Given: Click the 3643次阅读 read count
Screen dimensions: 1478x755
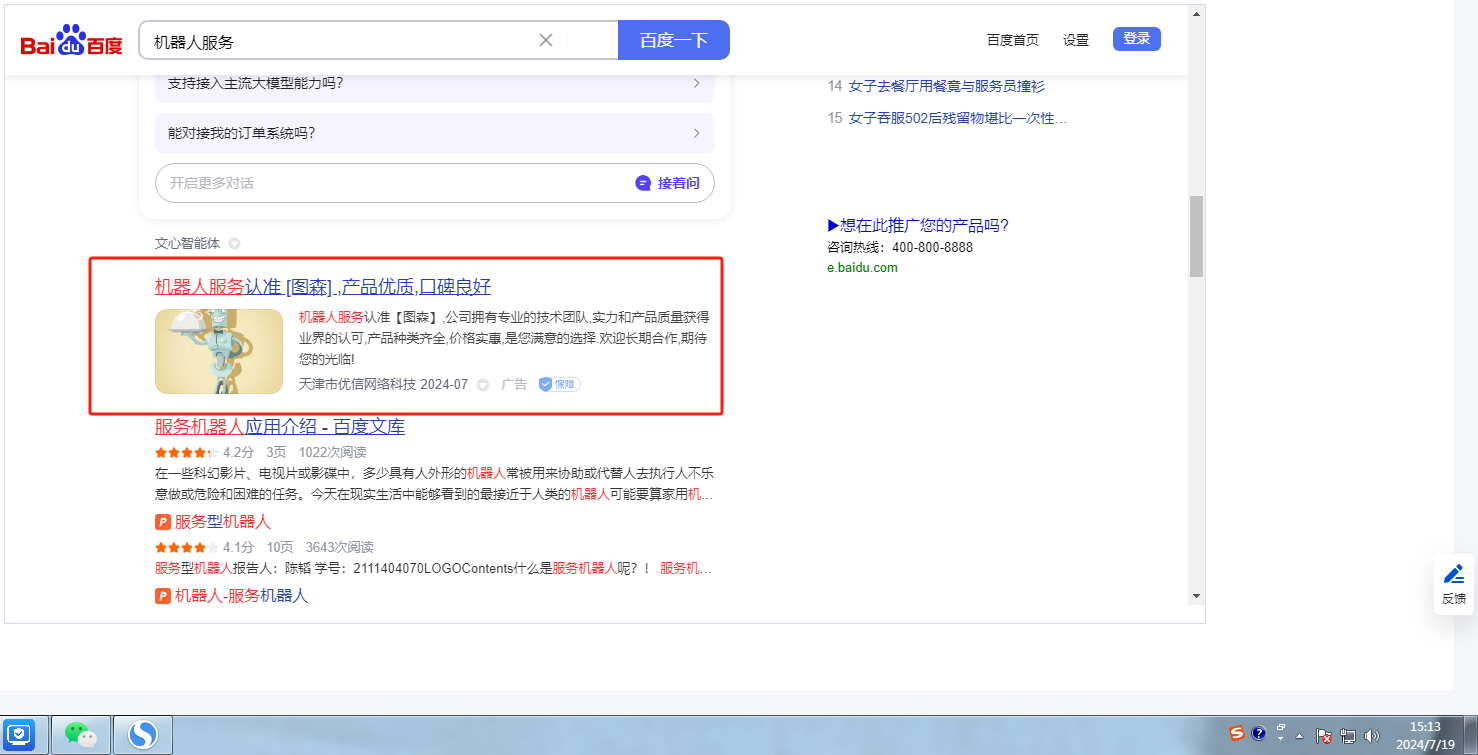Looking at the screenshot, I should click(x=340, y=547).
